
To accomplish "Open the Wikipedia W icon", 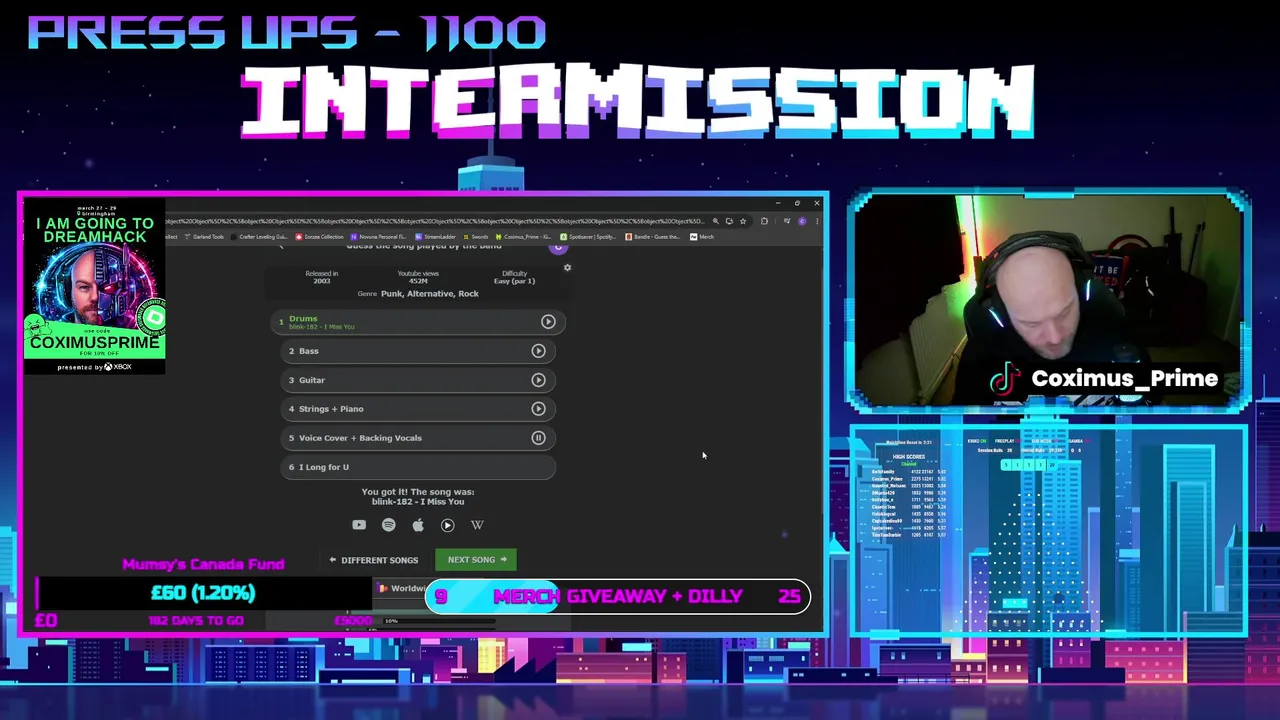I will tap(477, 525).
